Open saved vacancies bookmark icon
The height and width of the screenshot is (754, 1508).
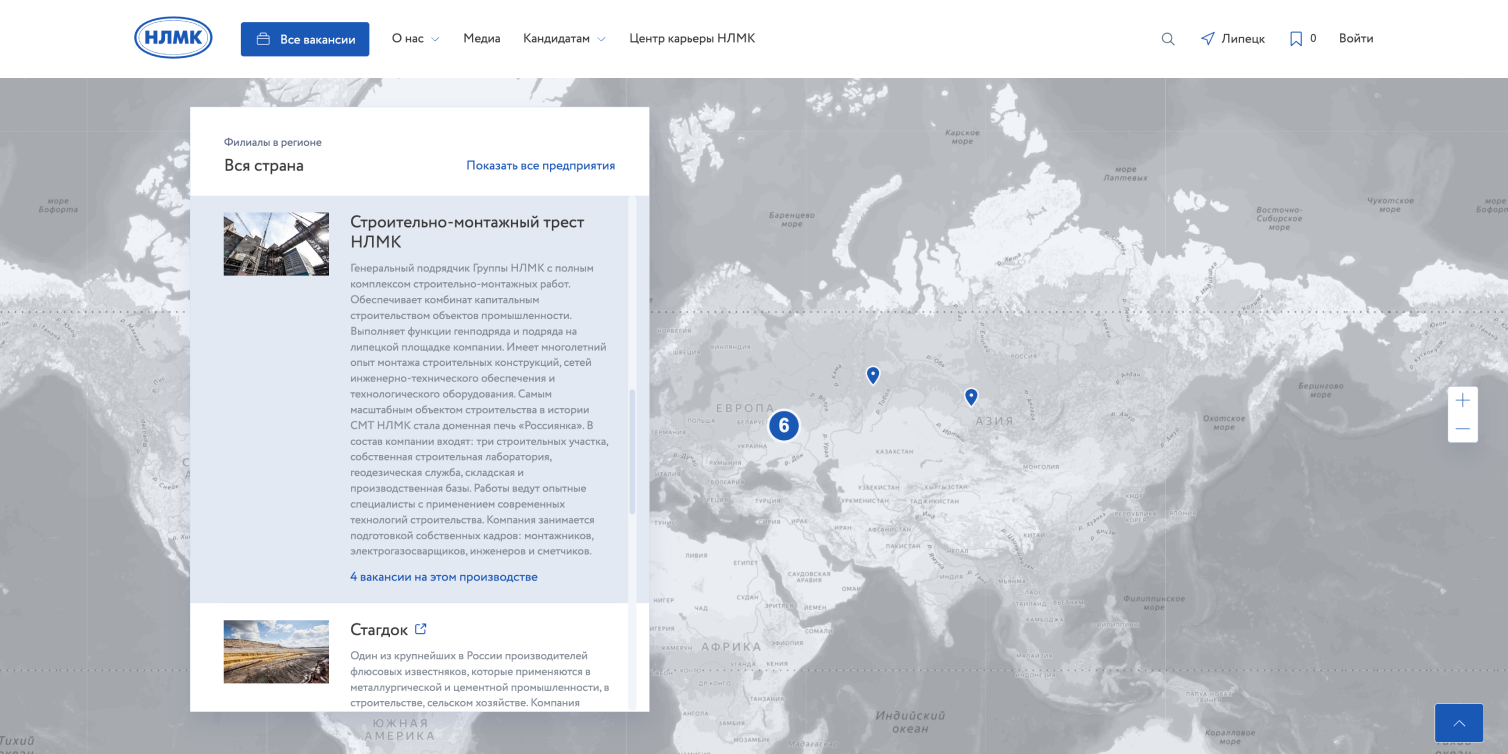click(x=1296, y=39)
